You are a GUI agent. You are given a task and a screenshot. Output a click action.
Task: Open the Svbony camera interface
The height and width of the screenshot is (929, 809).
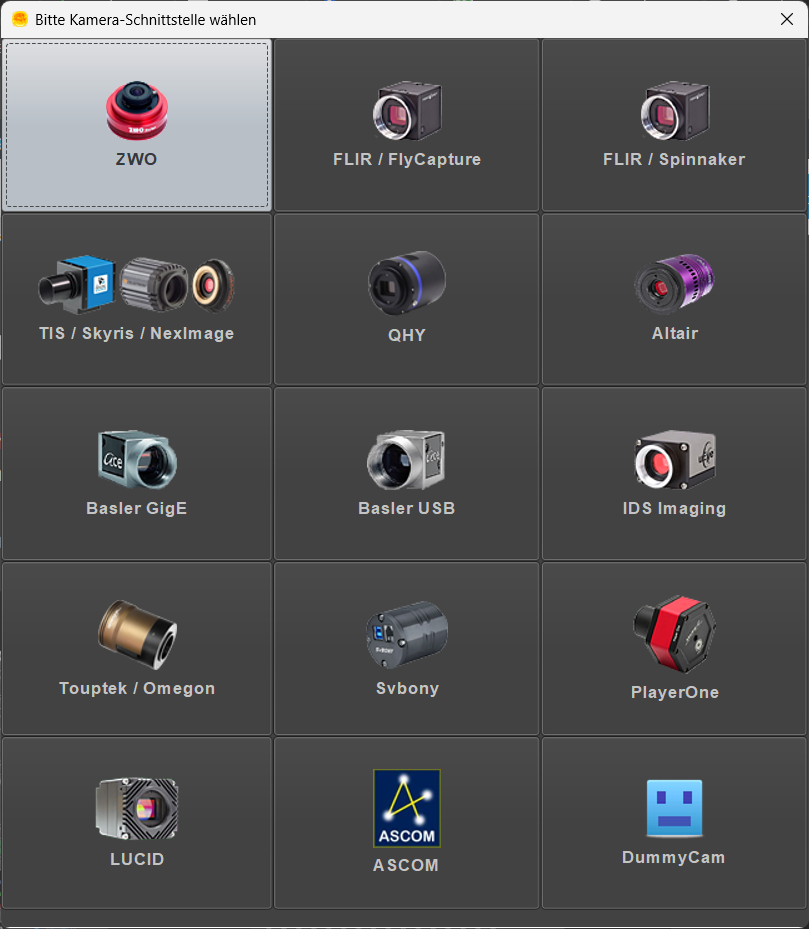point(407,649)
